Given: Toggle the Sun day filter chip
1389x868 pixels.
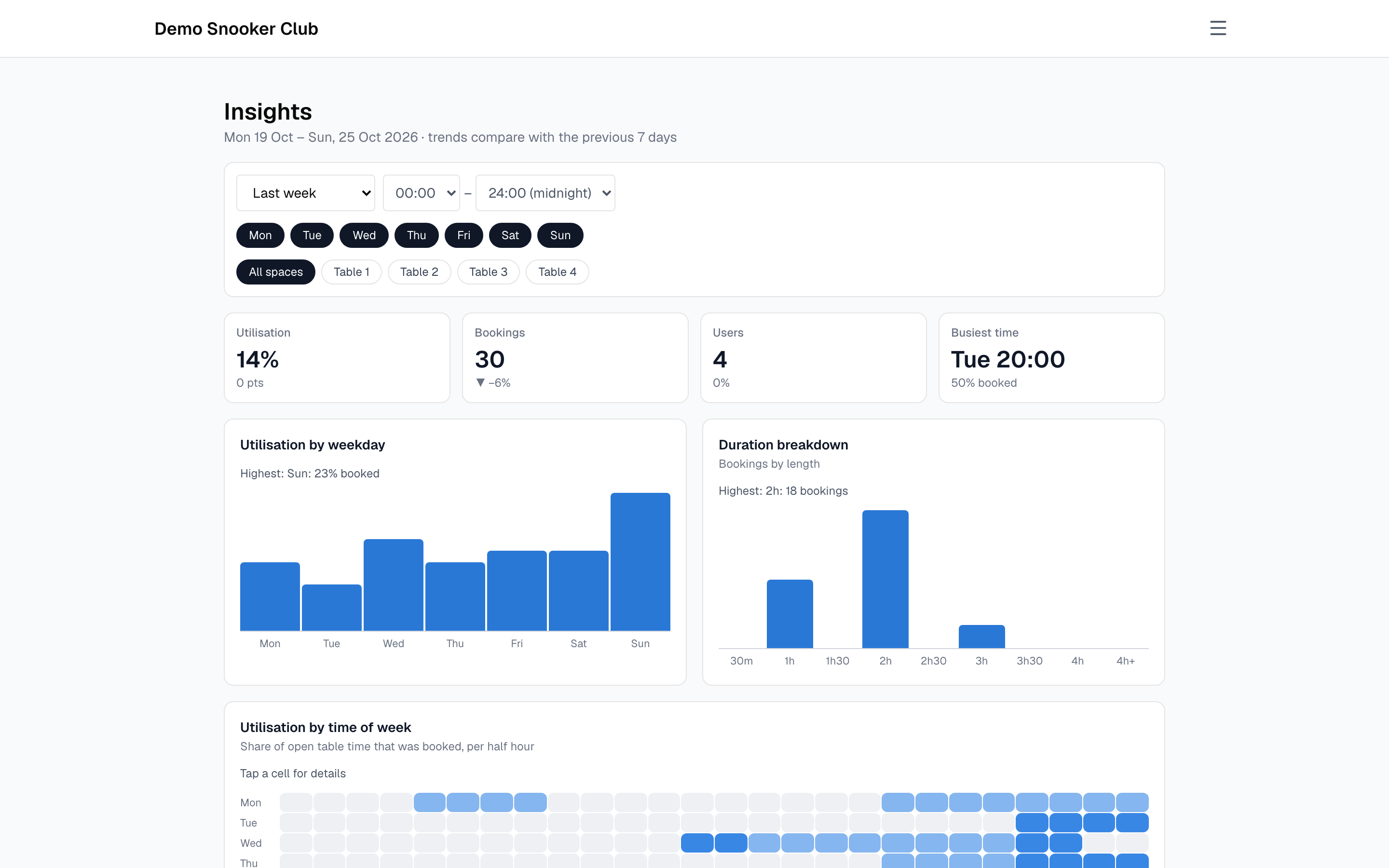Looking at the screenshot, I should pyautogui.click(x=560, y=235).
